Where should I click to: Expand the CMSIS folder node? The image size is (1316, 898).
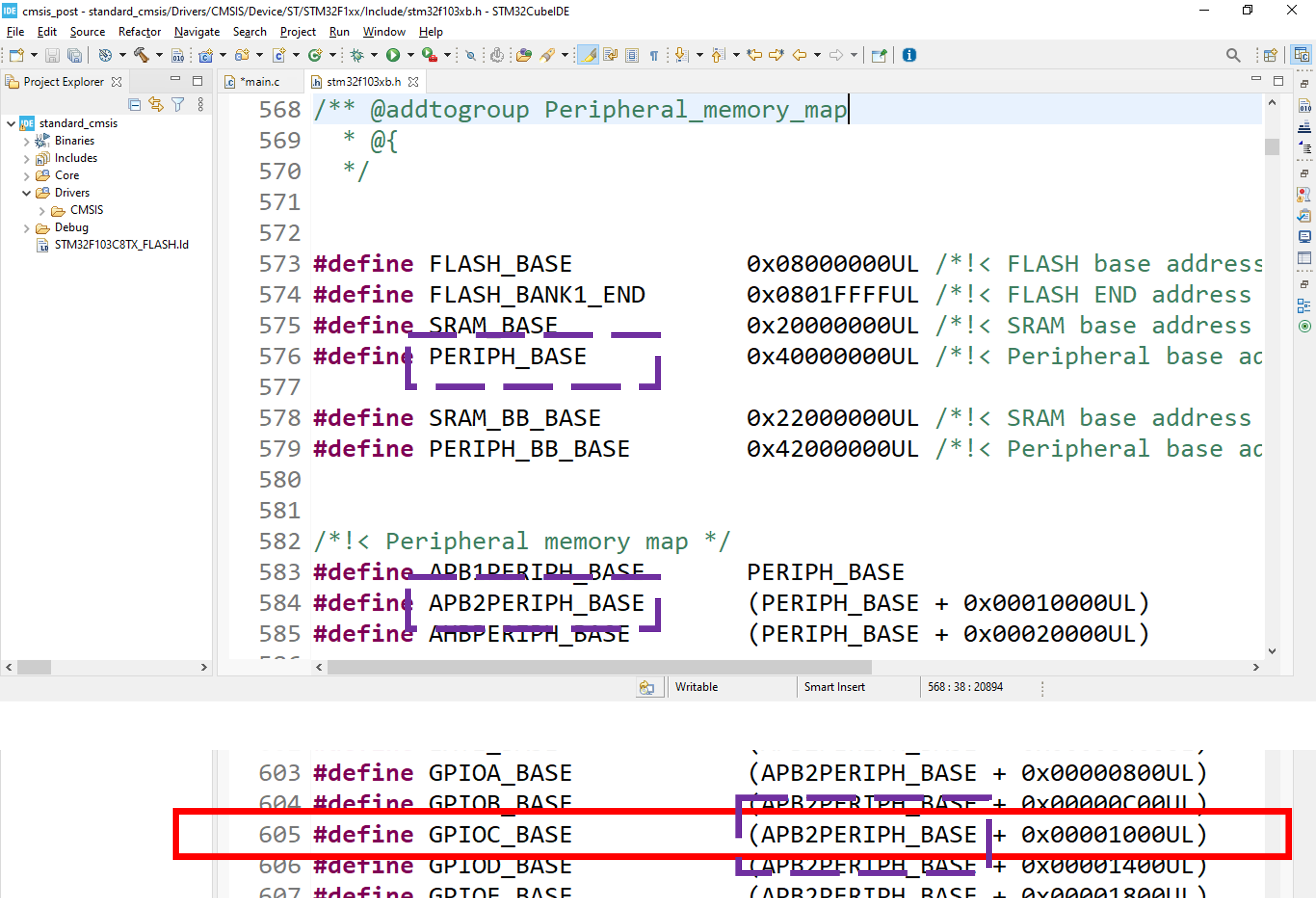pyautogui.click(x=41, y=211)
